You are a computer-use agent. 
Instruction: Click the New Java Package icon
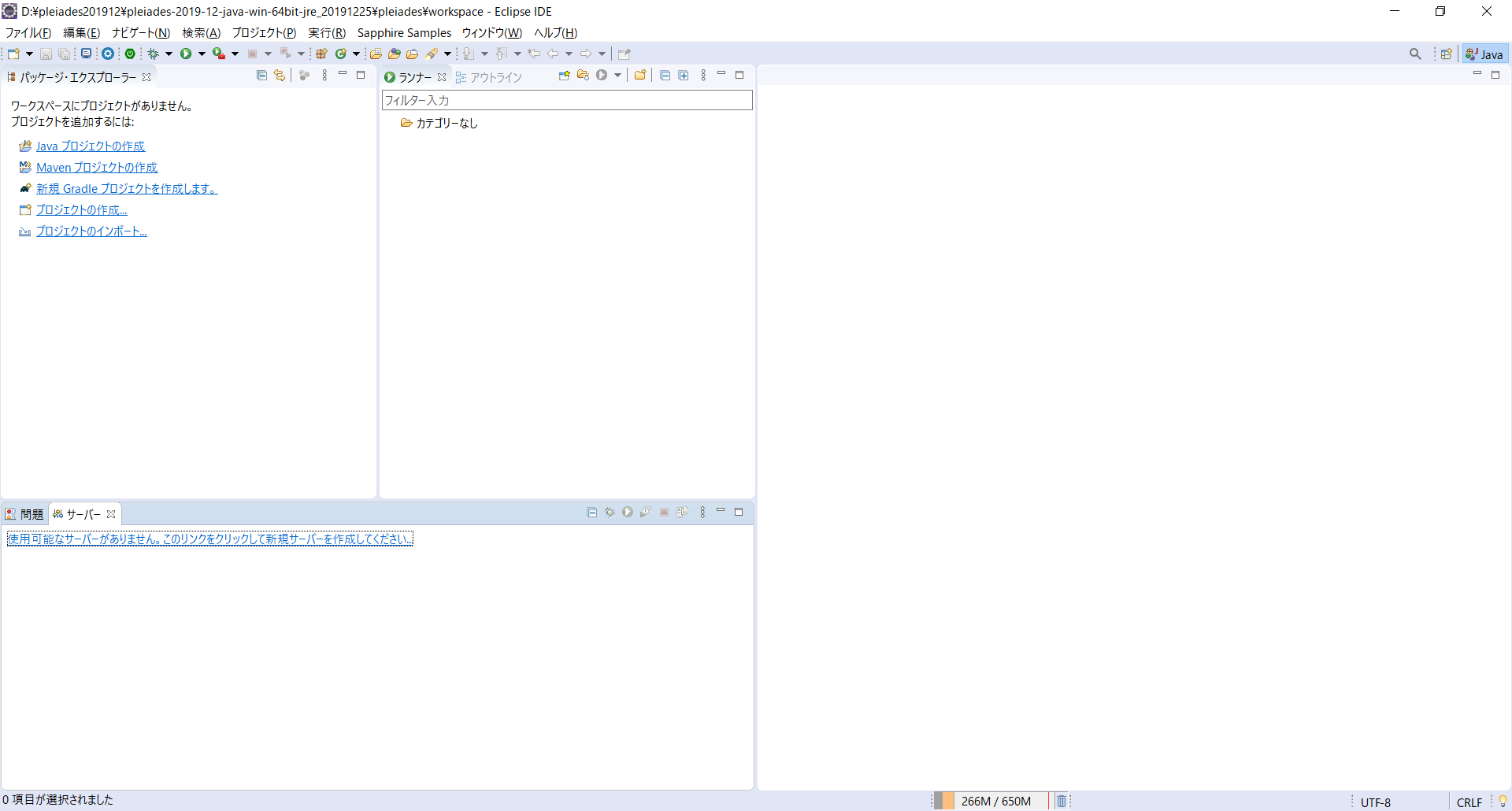click(x=321, y=54)
